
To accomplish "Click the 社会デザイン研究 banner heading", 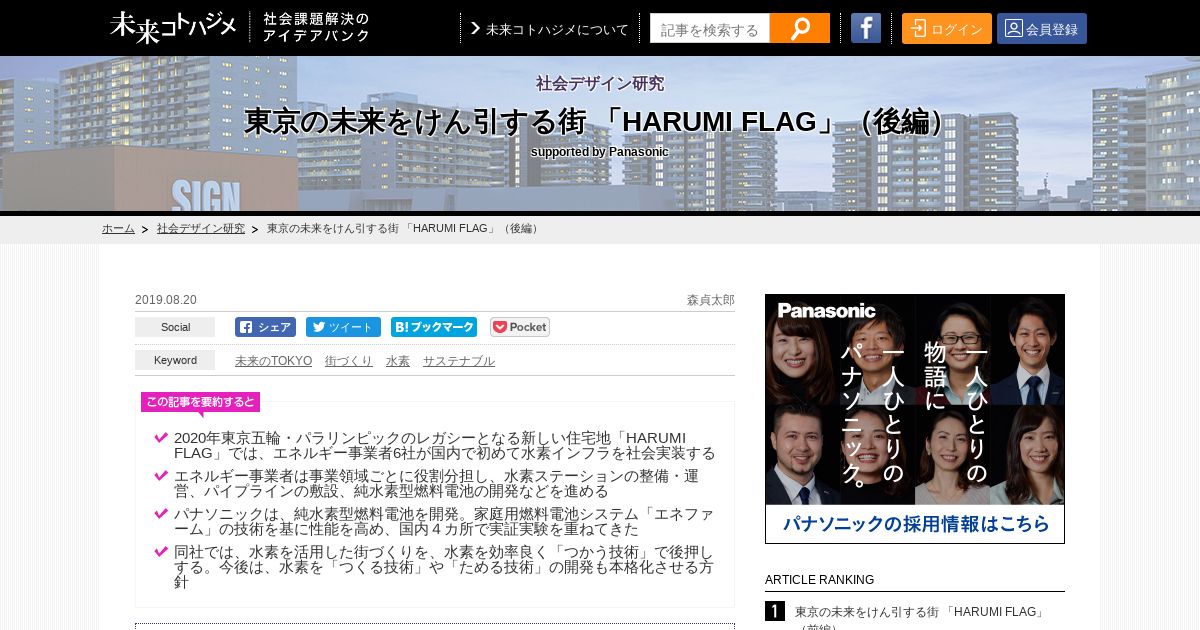I will pos(600,84).
